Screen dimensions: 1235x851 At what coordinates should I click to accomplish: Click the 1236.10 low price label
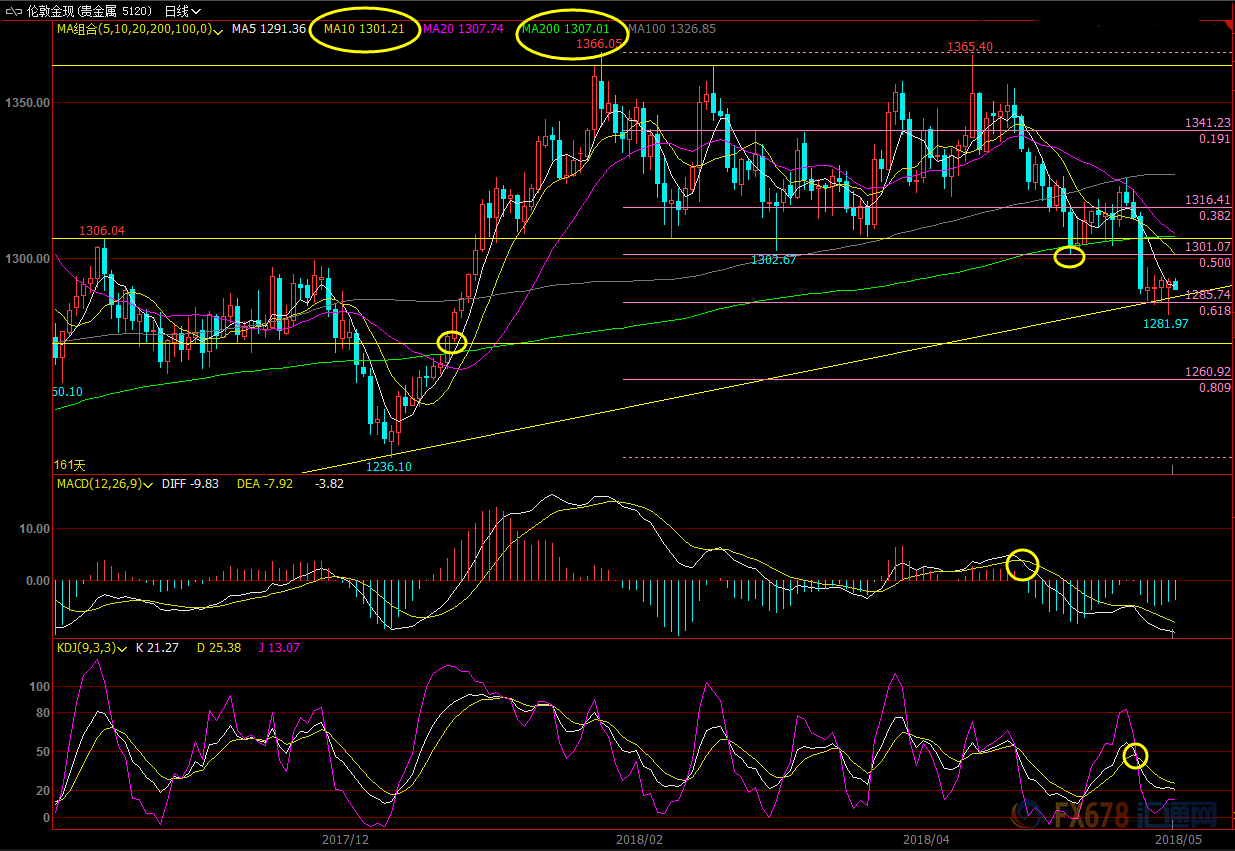[389, 467]
